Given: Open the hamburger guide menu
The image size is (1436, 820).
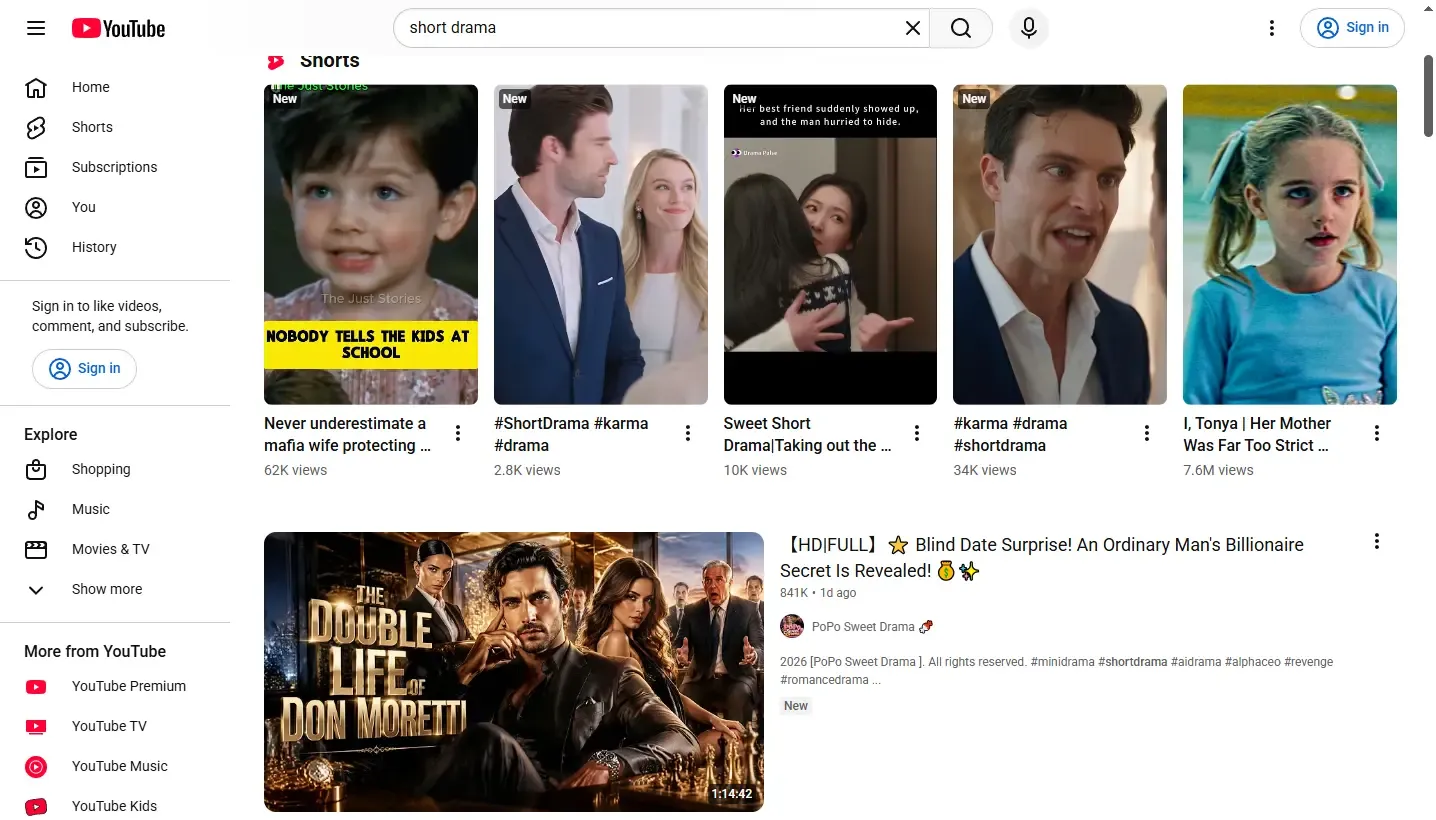Looking at the screenshot, I should (x=36, y=28).
